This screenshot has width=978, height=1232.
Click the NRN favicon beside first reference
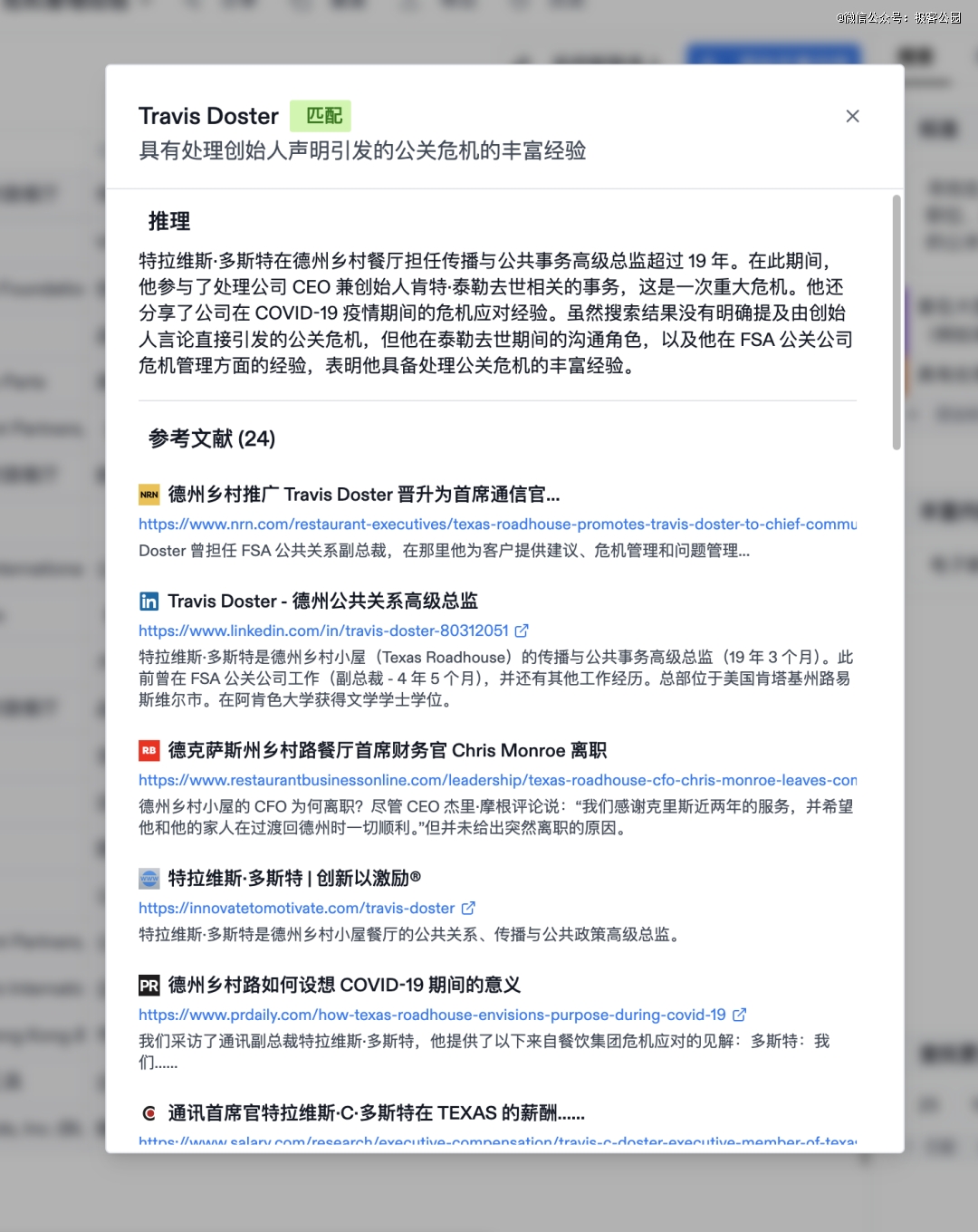(149, 495)
